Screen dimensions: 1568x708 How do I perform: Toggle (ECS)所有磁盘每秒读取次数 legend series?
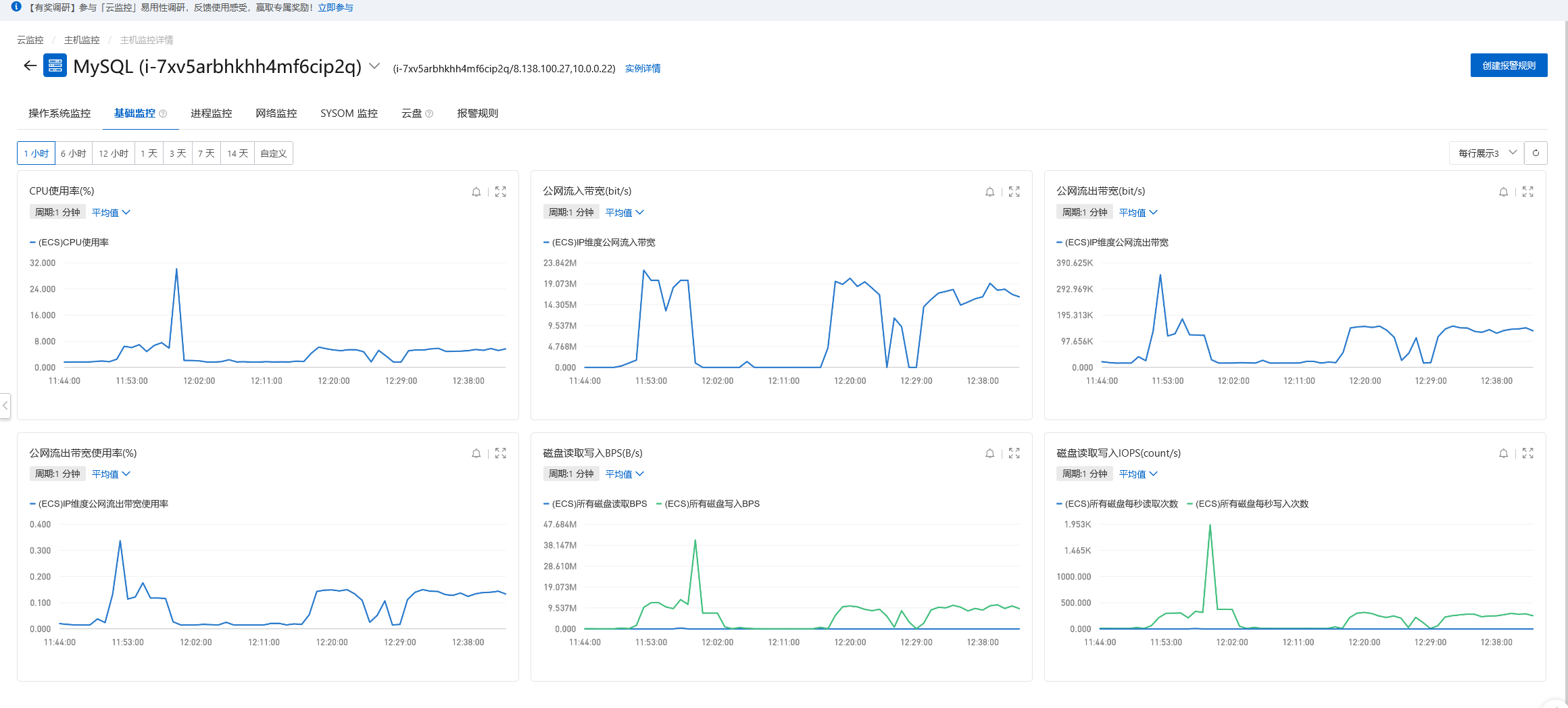1117,504
